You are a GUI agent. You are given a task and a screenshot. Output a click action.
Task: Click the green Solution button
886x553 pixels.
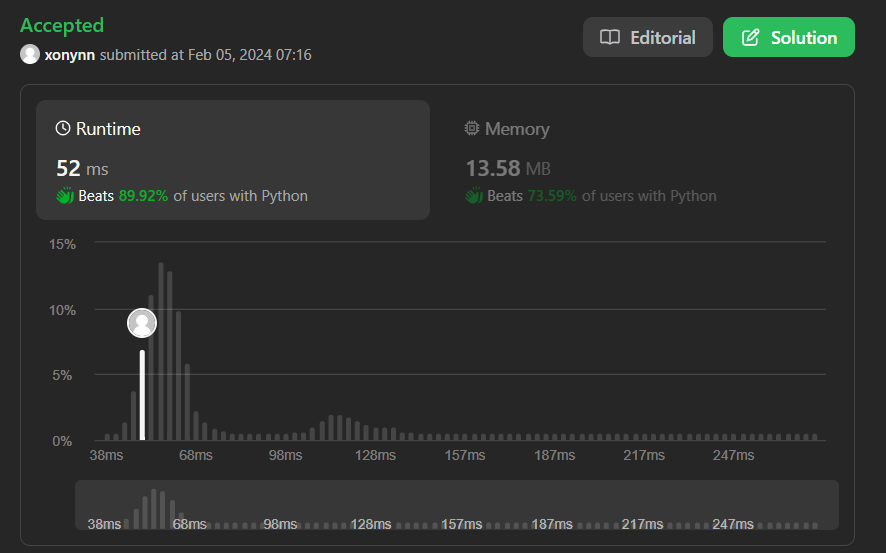[789, 37]
